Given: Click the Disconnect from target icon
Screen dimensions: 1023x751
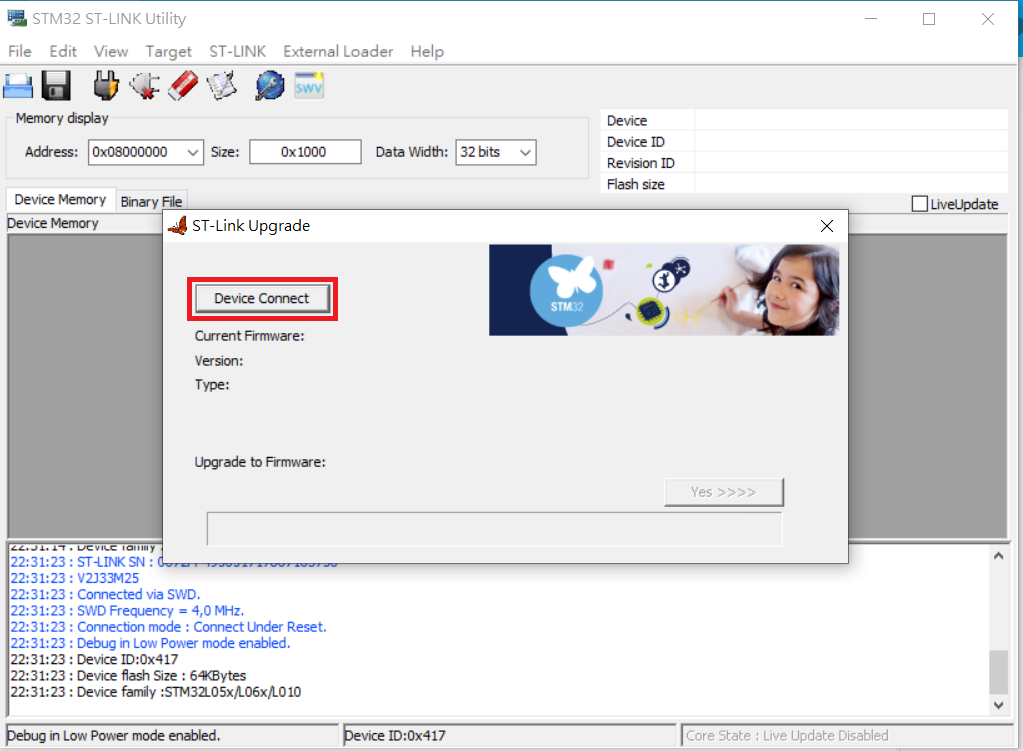Looking at the screenshot, I should click(145, 85).
